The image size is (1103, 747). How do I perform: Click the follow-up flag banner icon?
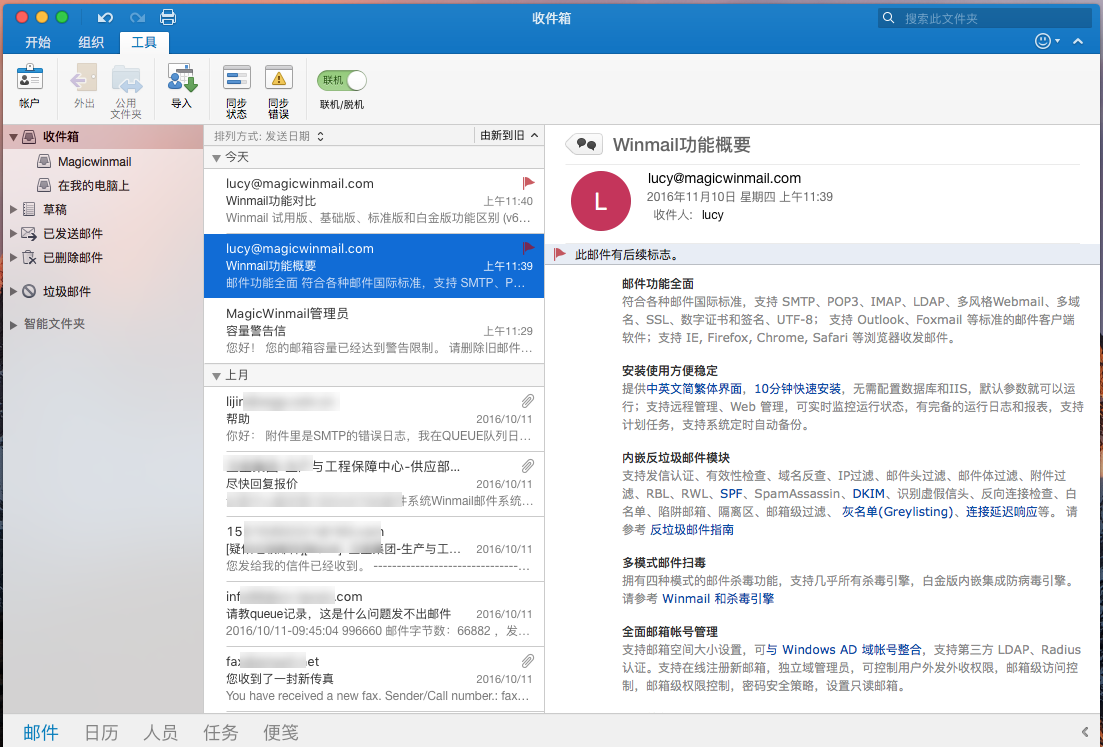tap(560, 255)
